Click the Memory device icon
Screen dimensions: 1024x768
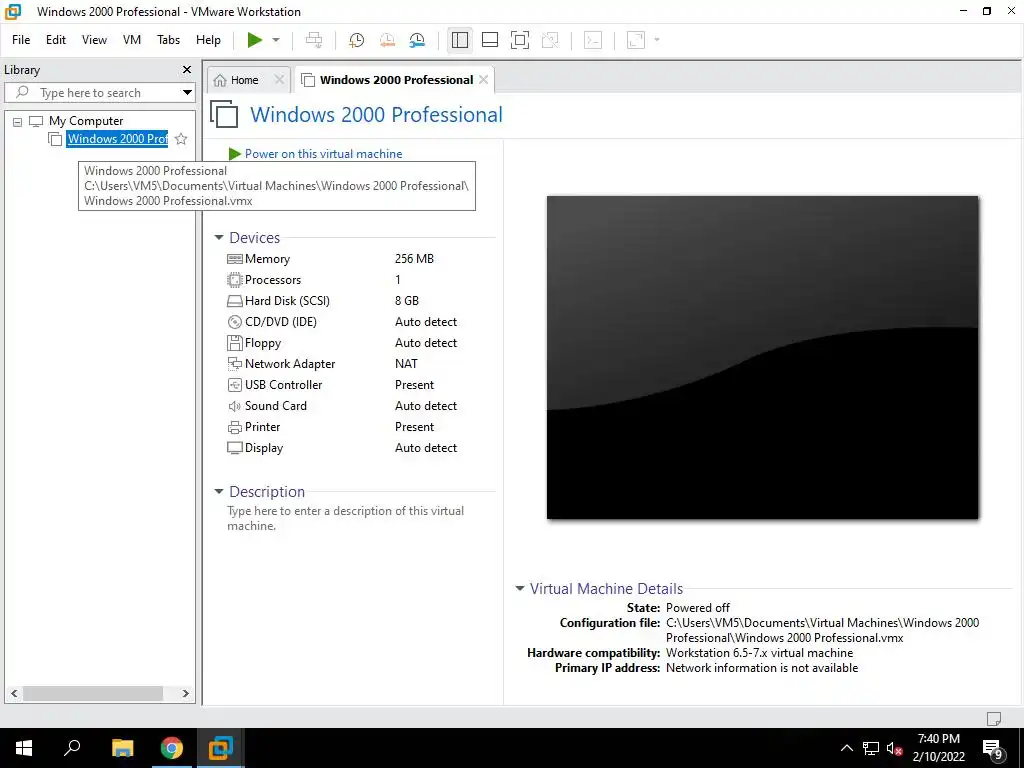(x=234, y=259)
